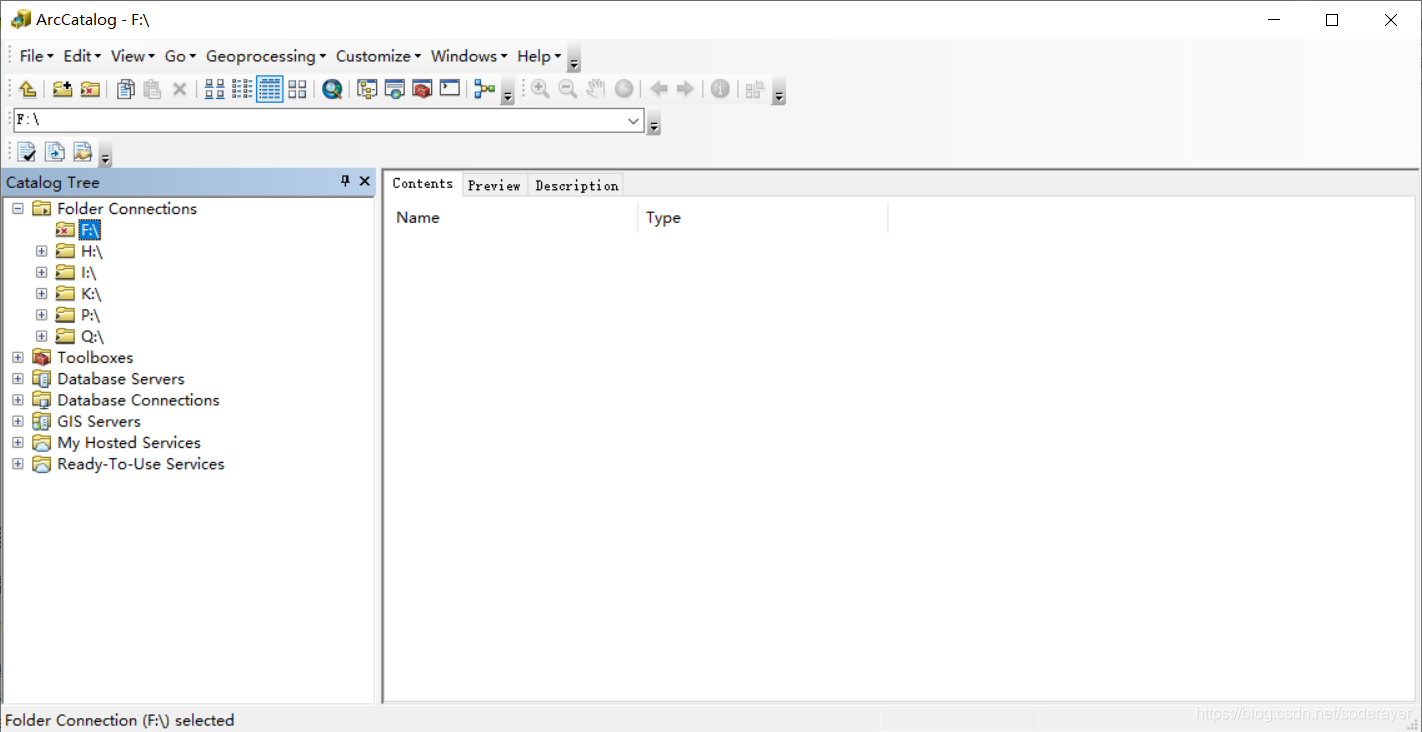Sort by the Type column header
This screenshot has width=1422, height=732.
click(763, 217)
